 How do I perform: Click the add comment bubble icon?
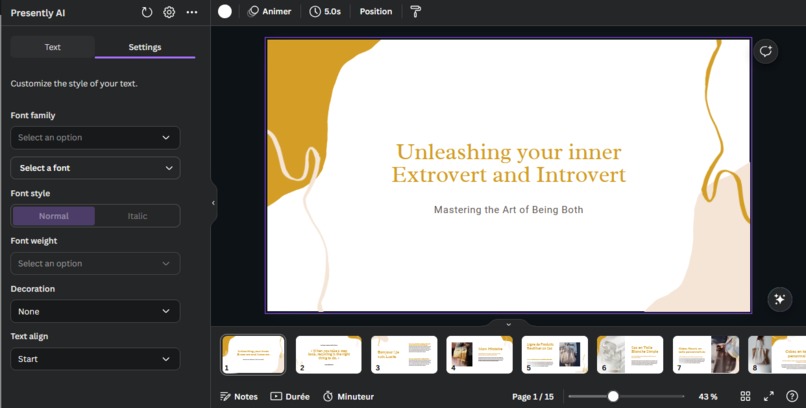(x=766, y=51)
